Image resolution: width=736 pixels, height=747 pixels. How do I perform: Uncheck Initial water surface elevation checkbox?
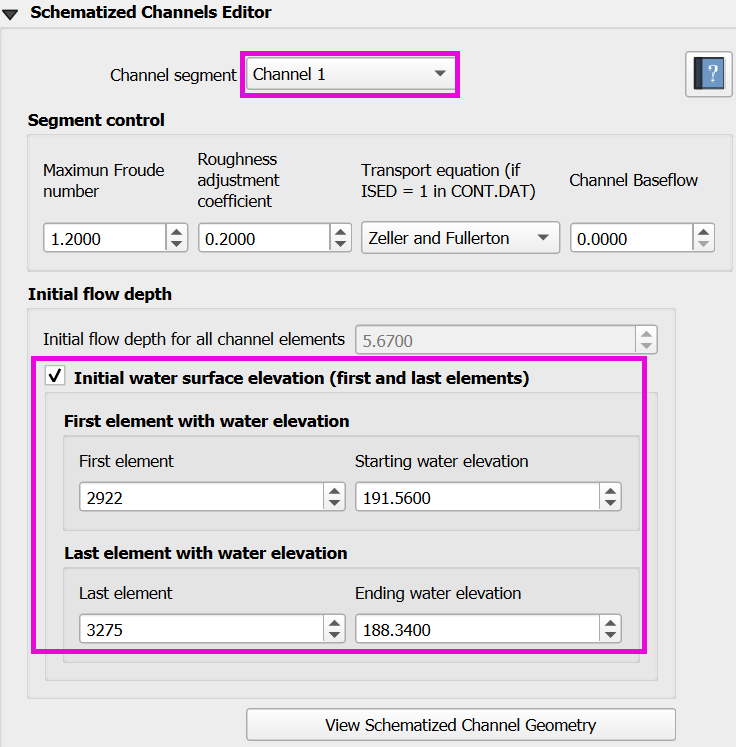coord(55,378)
